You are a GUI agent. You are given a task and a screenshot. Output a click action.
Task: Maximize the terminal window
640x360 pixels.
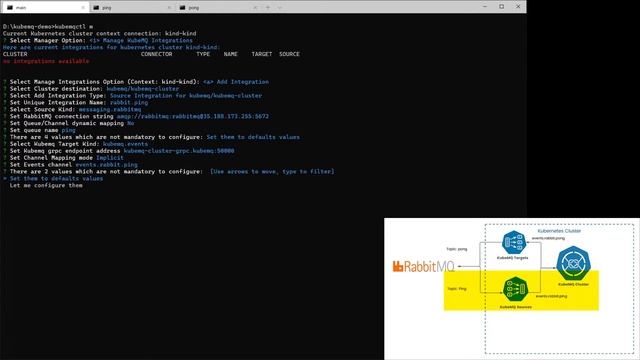[x=501, y=7]
